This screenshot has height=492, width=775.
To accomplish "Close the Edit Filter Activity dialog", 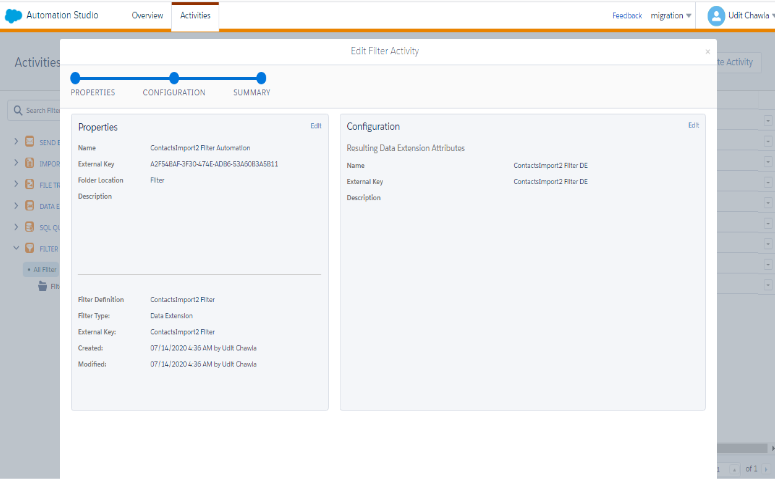I will pyautogui.click(x=708, y=51).
